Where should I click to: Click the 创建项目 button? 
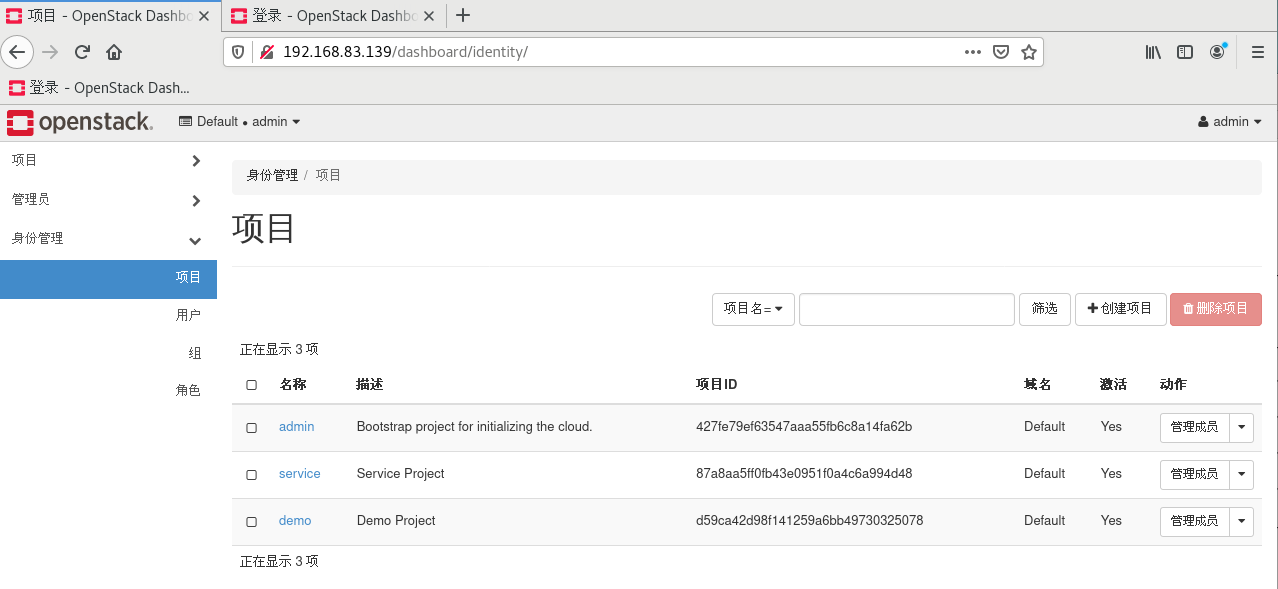(1120, 309)
